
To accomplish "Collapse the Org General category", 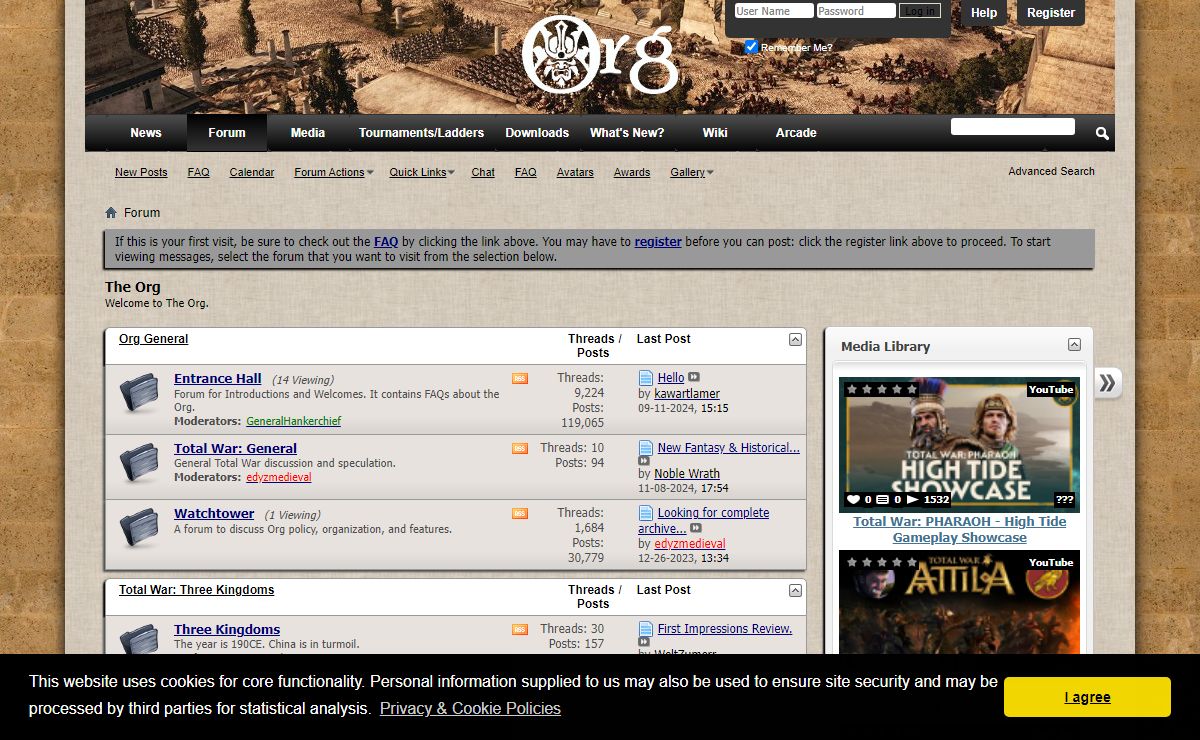I will [x=795, y=340].
